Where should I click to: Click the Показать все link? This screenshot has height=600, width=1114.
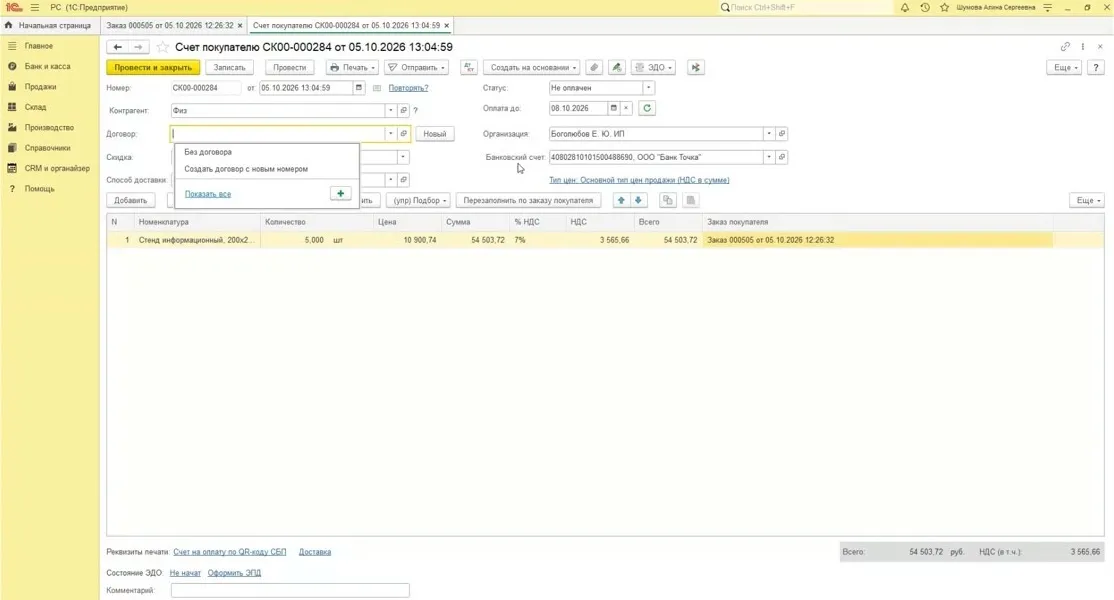(x=207, y=194)
